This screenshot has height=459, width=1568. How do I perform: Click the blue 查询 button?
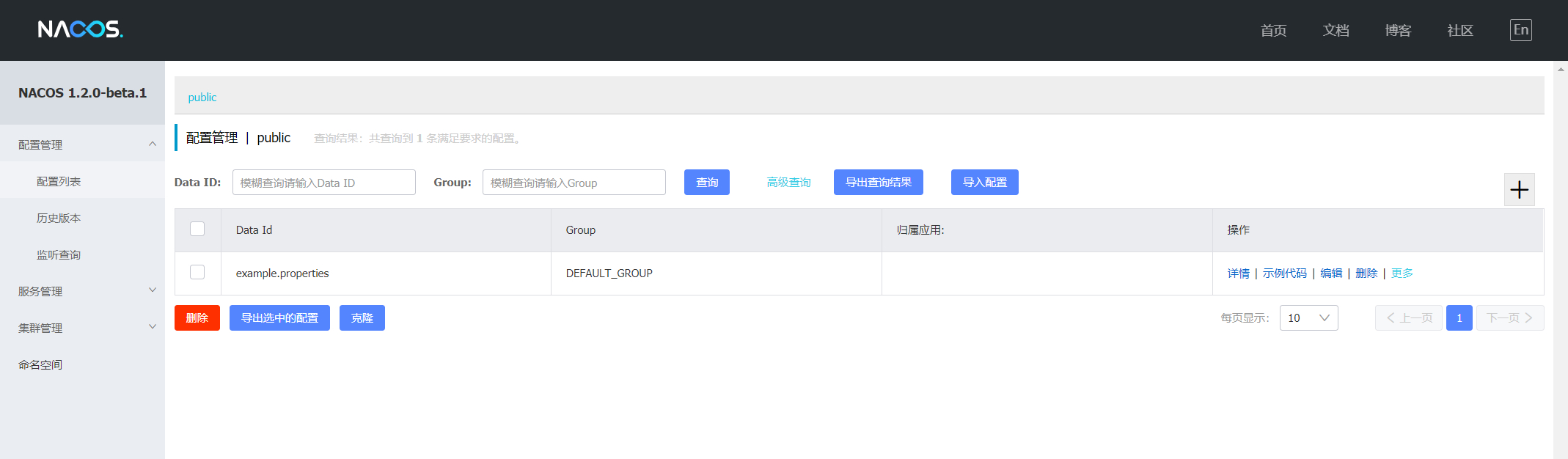[x=707, y=182]
